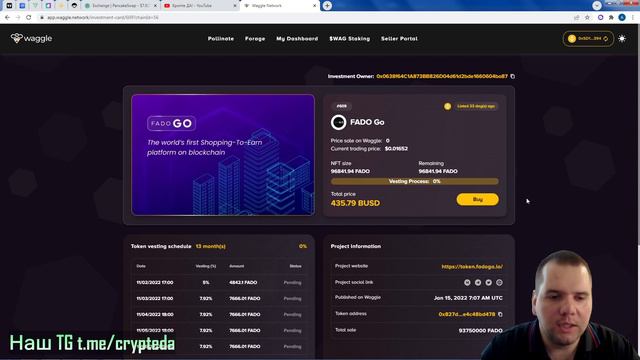
Task: Bookmark this page with star icon
Action: click(x=587, y=18)
